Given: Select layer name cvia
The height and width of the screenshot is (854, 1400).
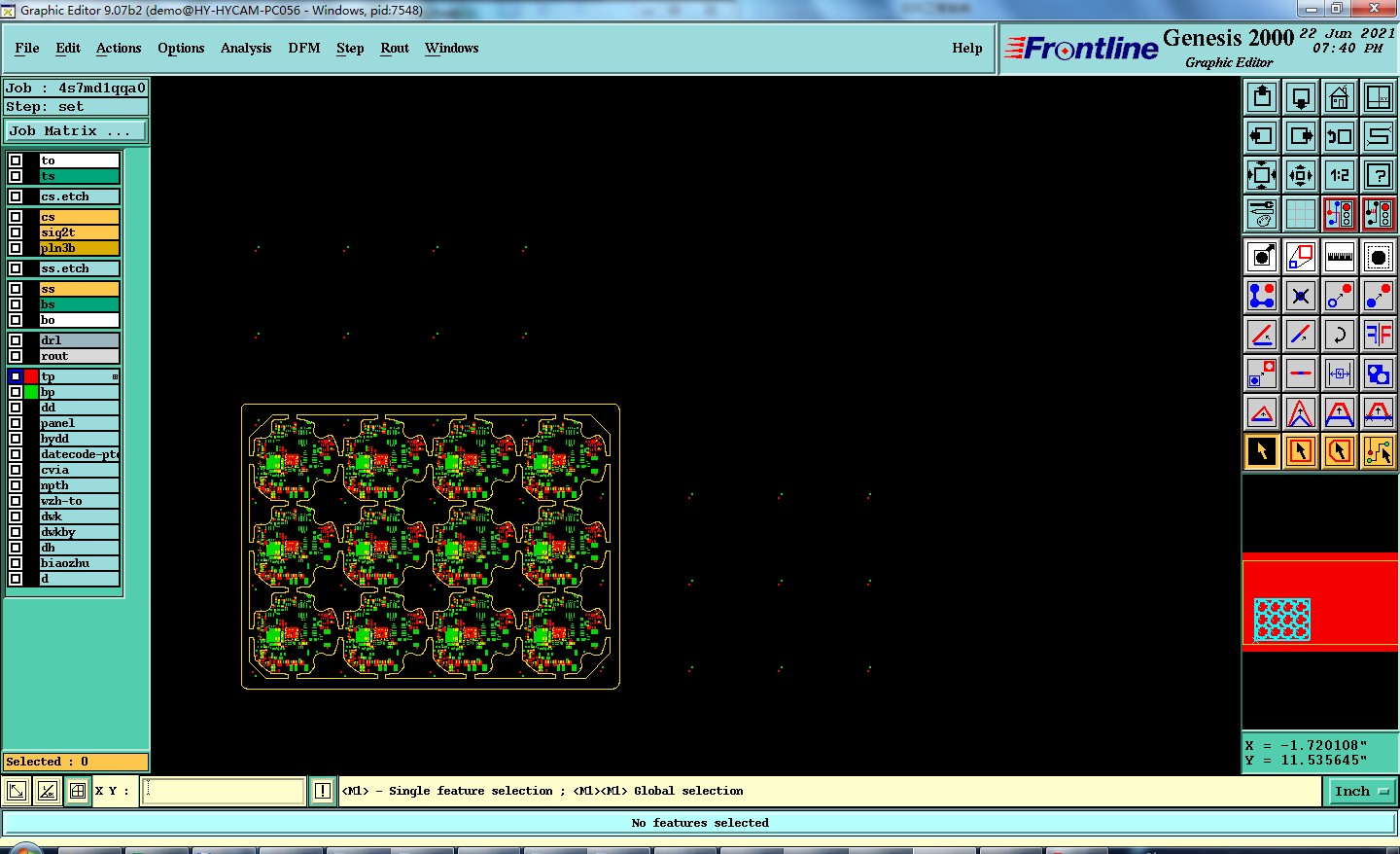Looking at the screenshot, I should tap(80, 470).
